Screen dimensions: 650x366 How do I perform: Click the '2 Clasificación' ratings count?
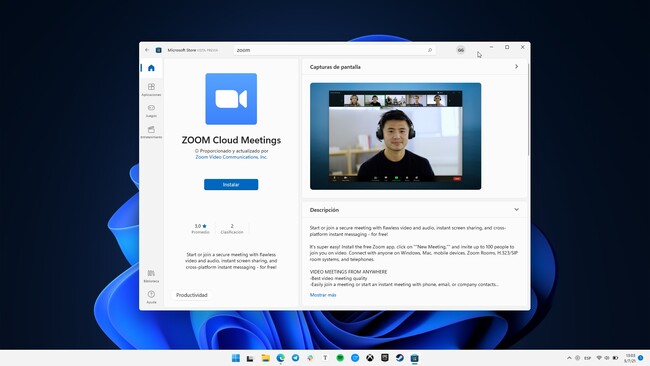coord(232,228)
